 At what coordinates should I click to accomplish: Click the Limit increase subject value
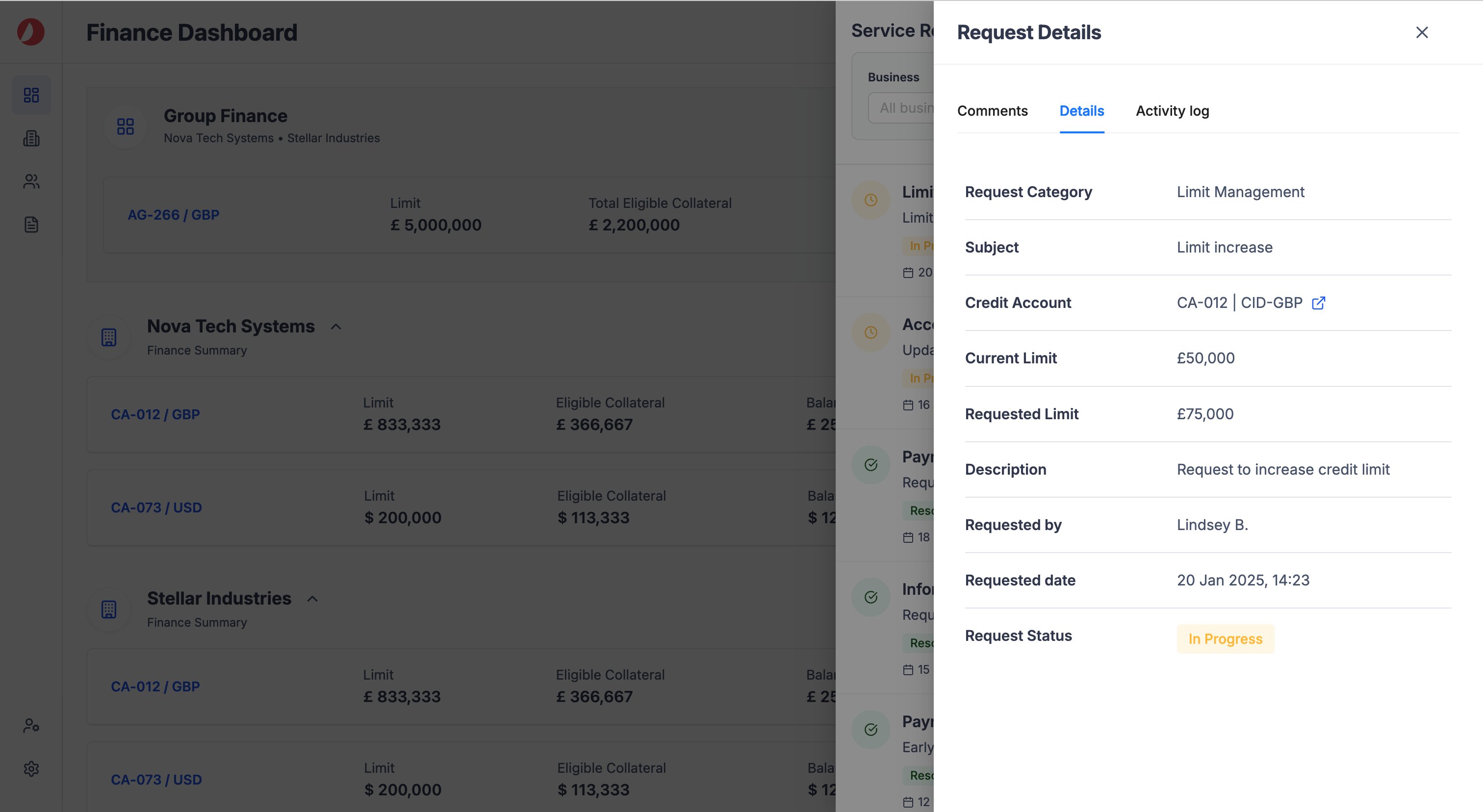point(1225,248)
